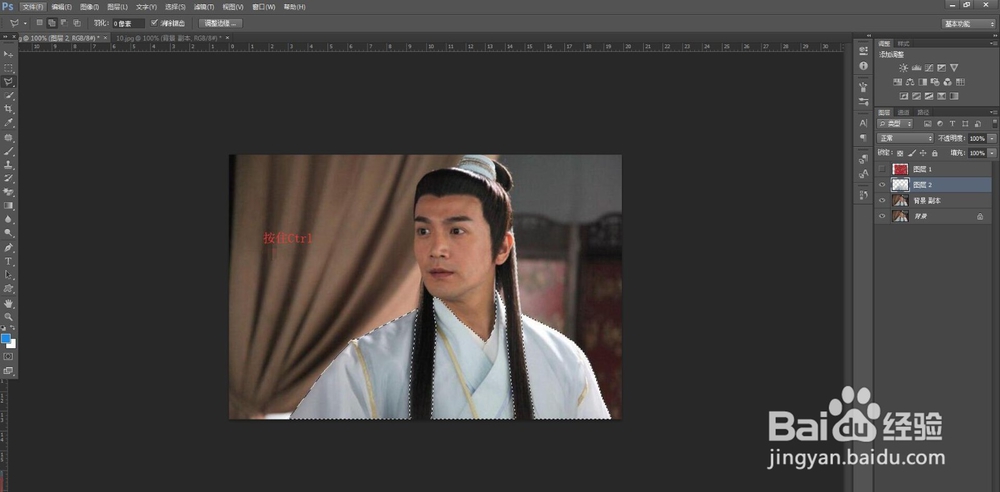The height and width of the screenshot is (492, 1000).
Task: Hide layer 图层 2 eye icon
Action: [882, 185]
